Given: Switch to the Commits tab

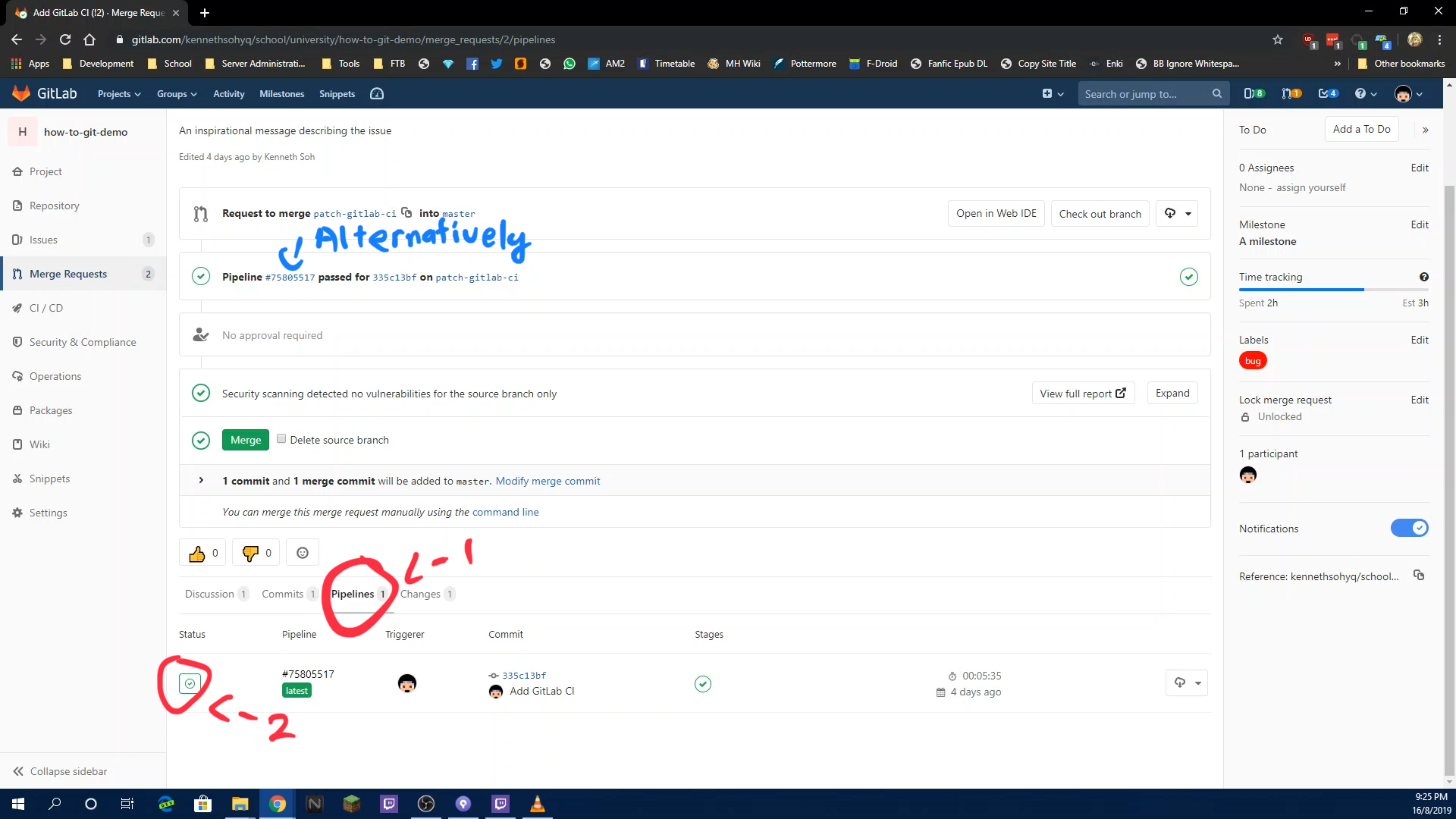Looking at the screenshot, I should [x=281, y=594].
